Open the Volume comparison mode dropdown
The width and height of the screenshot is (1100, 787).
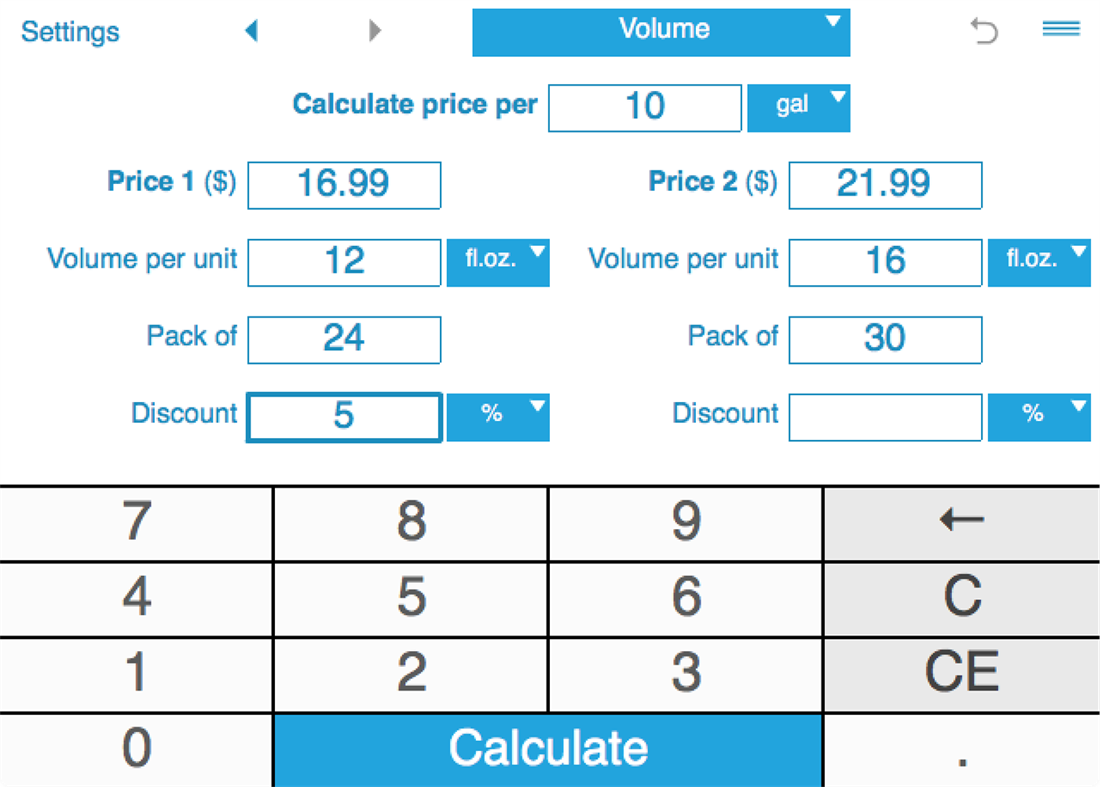click(x=661, y=31)
